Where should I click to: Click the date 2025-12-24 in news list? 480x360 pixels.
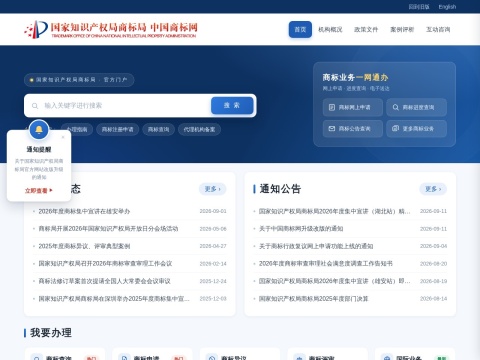(213, 281)
